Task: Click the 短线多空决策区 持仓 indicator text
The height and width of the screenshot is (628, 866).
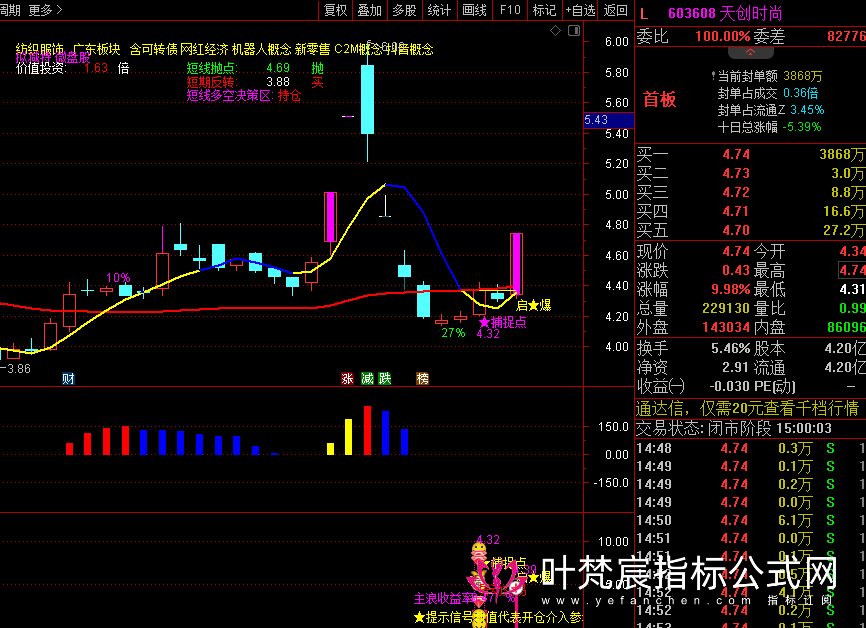Action: click(x=244, y=96)
